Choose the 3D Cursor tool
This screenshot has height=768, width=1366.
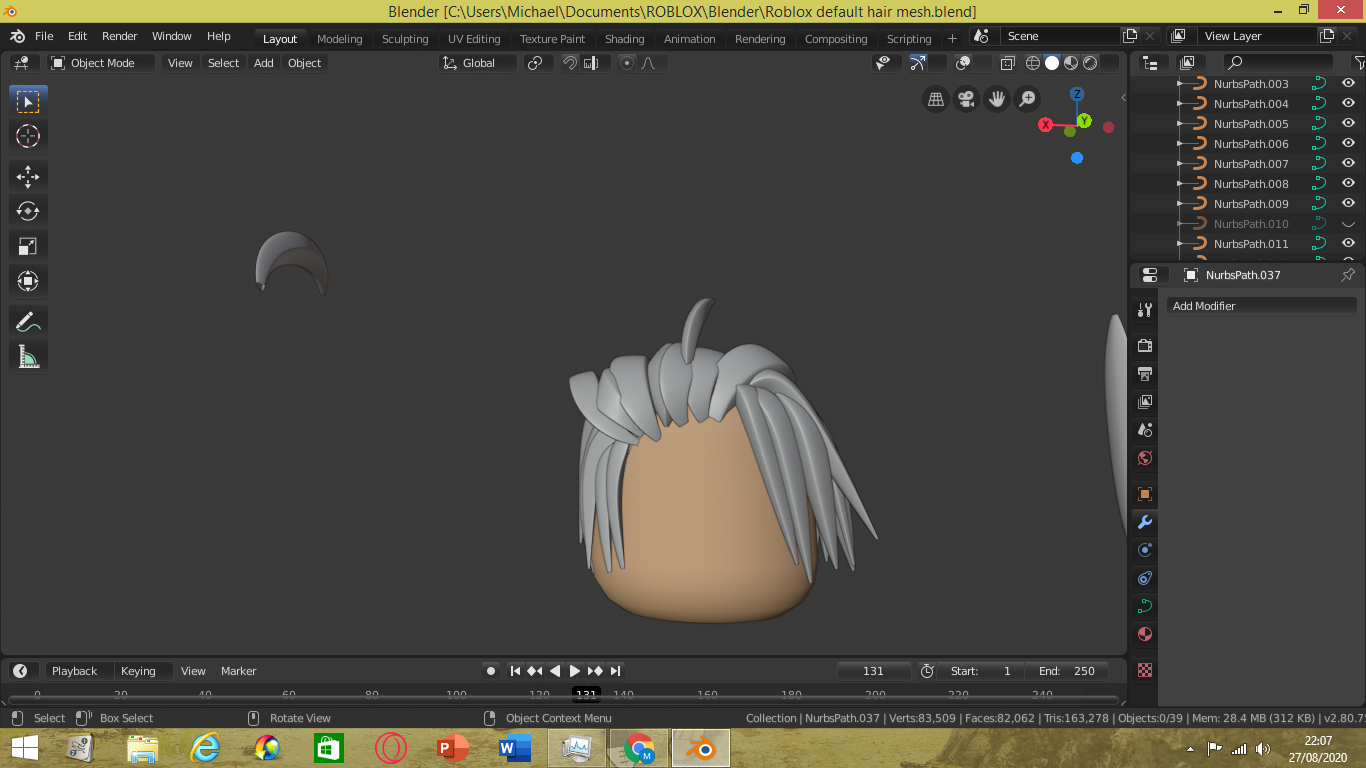tap(28, 136)
